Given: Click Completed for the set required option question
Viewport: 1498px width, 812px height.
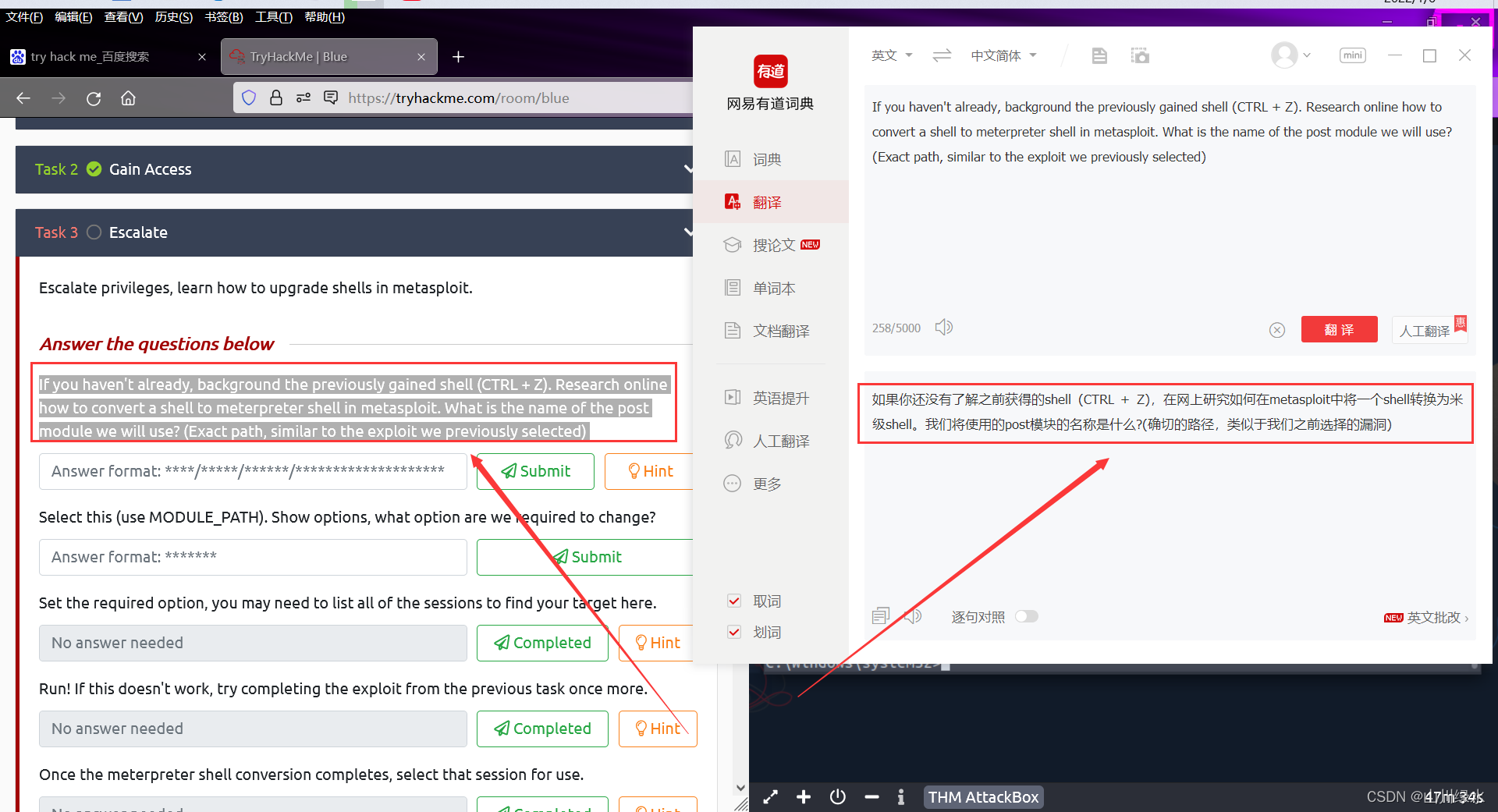Looking at the screenshot, I should click(542, 643).
